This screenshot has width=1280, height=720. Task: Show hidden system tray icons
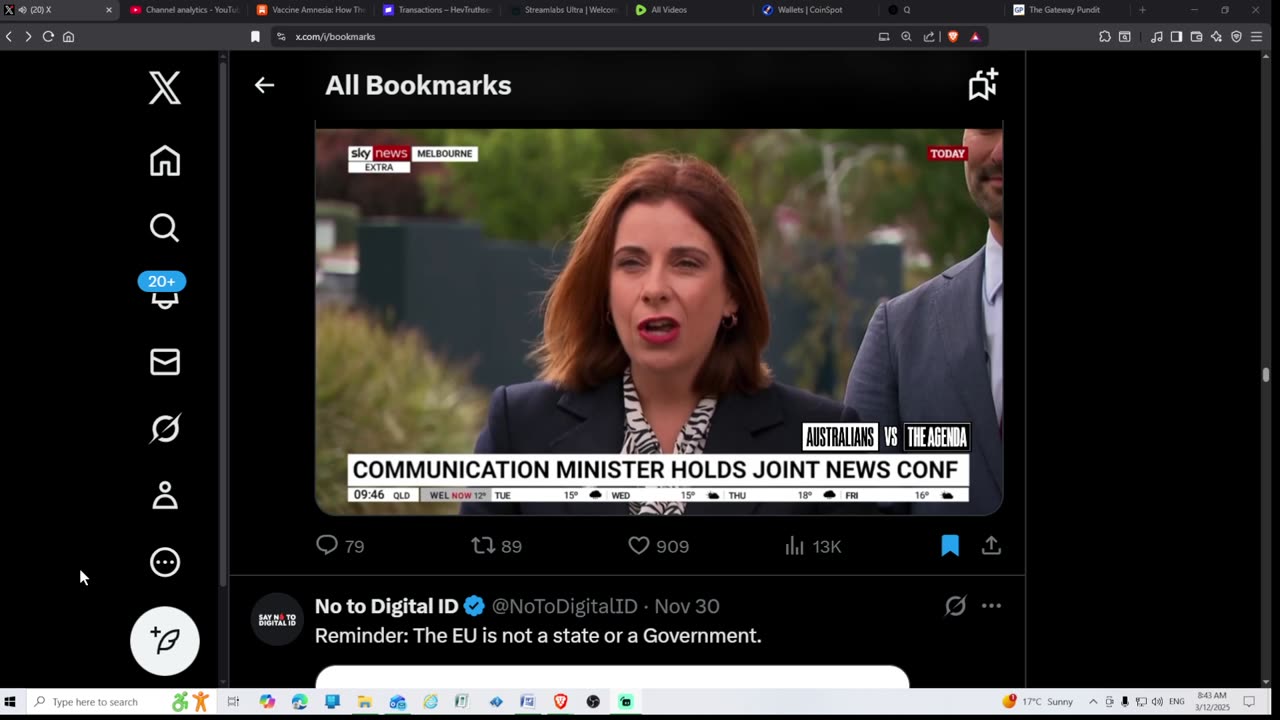(x=1093, y=702)
